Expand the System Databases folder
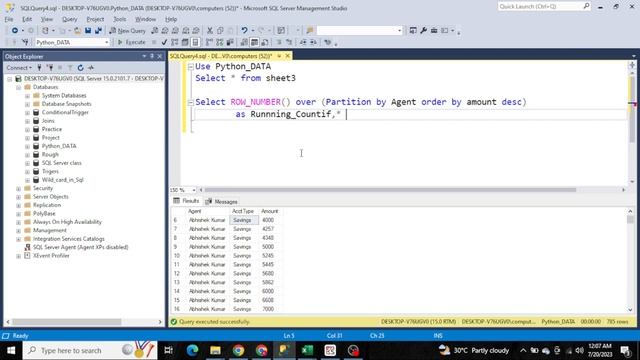The height and width of the screenshot is (360, 640). 27,96
